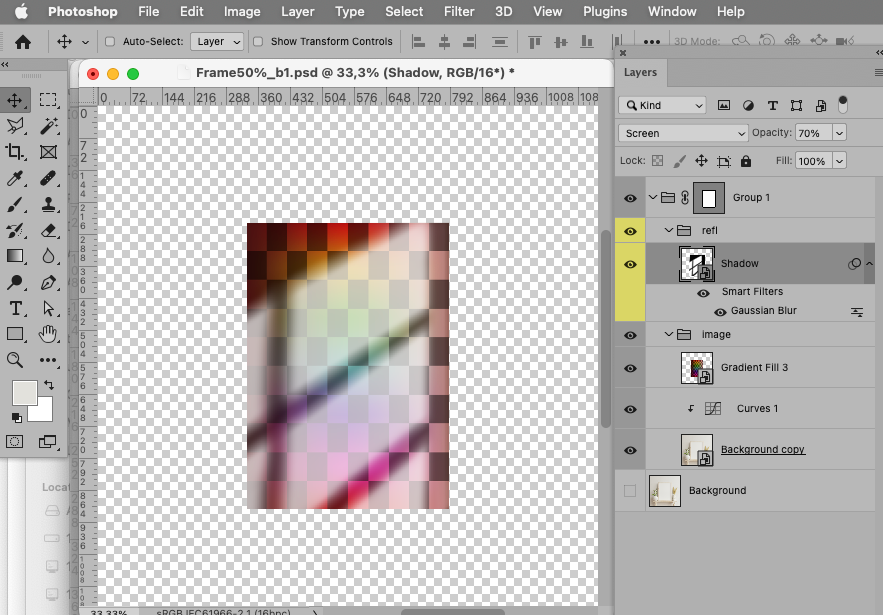The width and height of the screenshot is (883, 615).
Task: Open the Filter menu
Action: (x=459, y=12)
